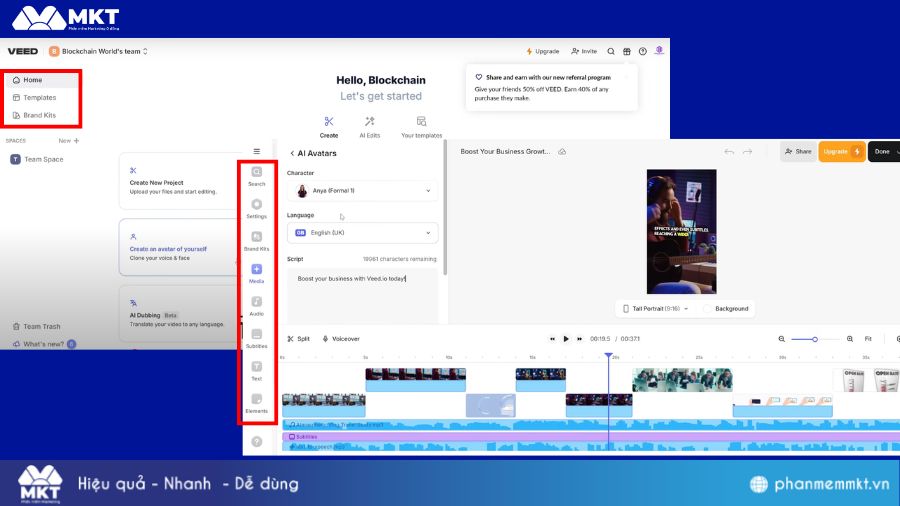900x506 pixels.
Task: Click the VEED logo
Action: click(23, 51)
